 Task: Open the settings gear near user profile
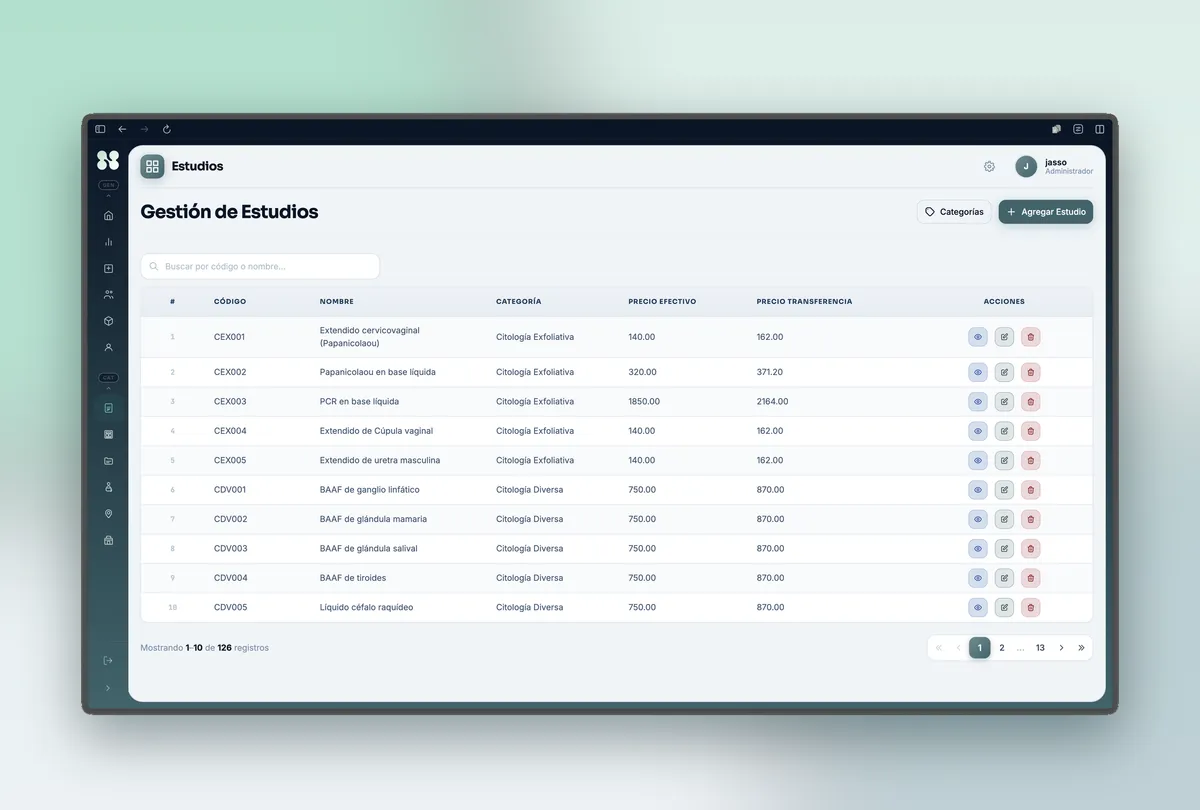[x=989, y=166]
